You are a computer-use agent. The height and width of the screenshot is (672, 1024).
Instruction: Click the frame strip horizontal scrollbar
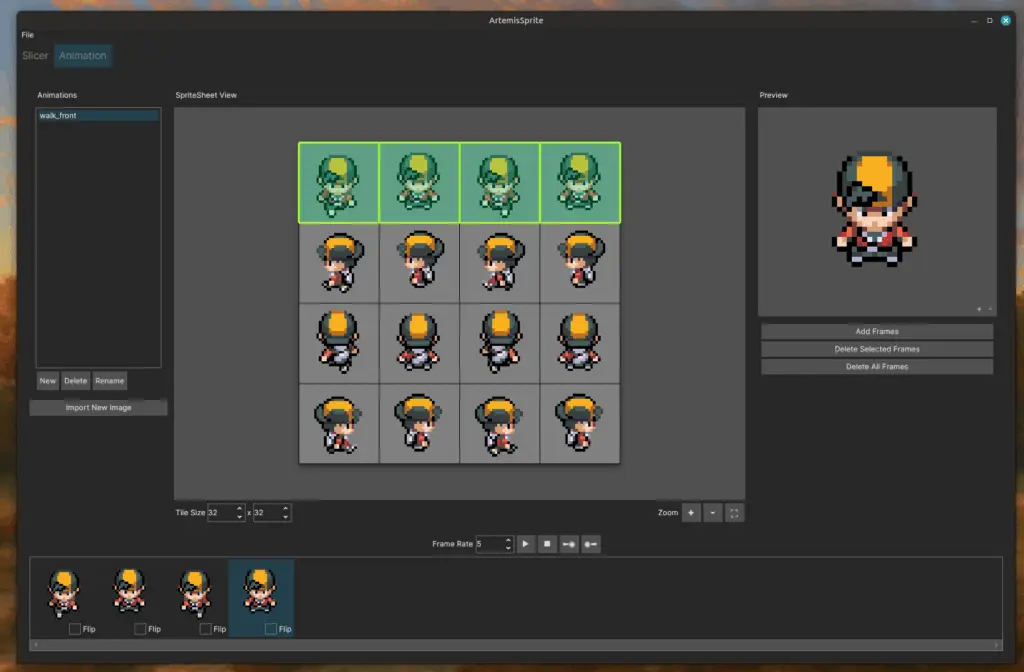517,645
